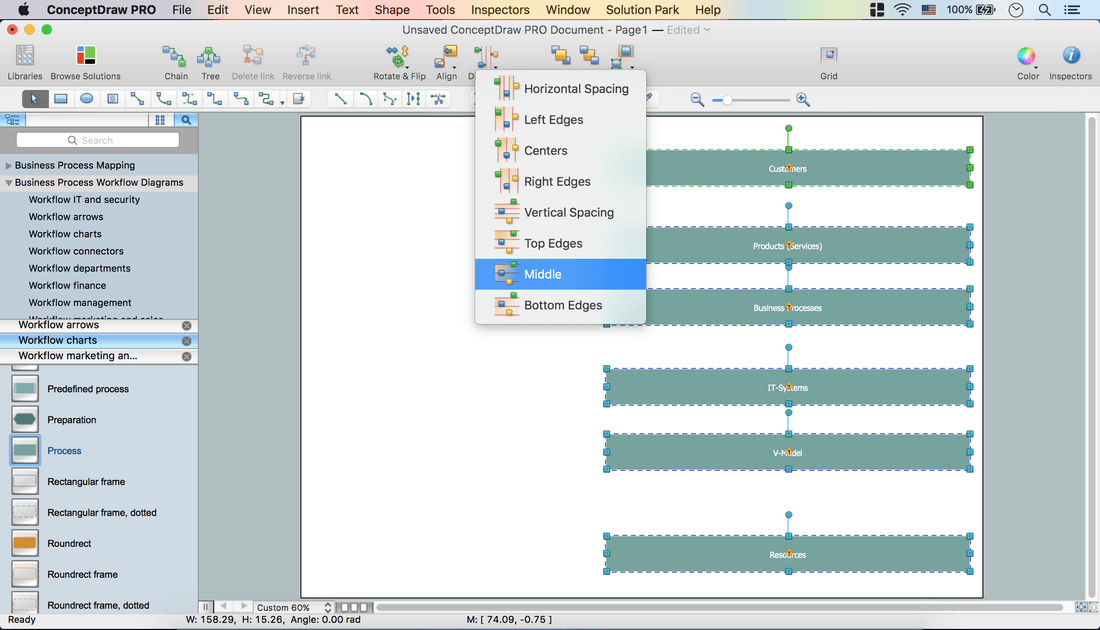This screenshot has width=1100, height=630.
Task: Click the Grid toolbar icon
Action: [828, 61]
